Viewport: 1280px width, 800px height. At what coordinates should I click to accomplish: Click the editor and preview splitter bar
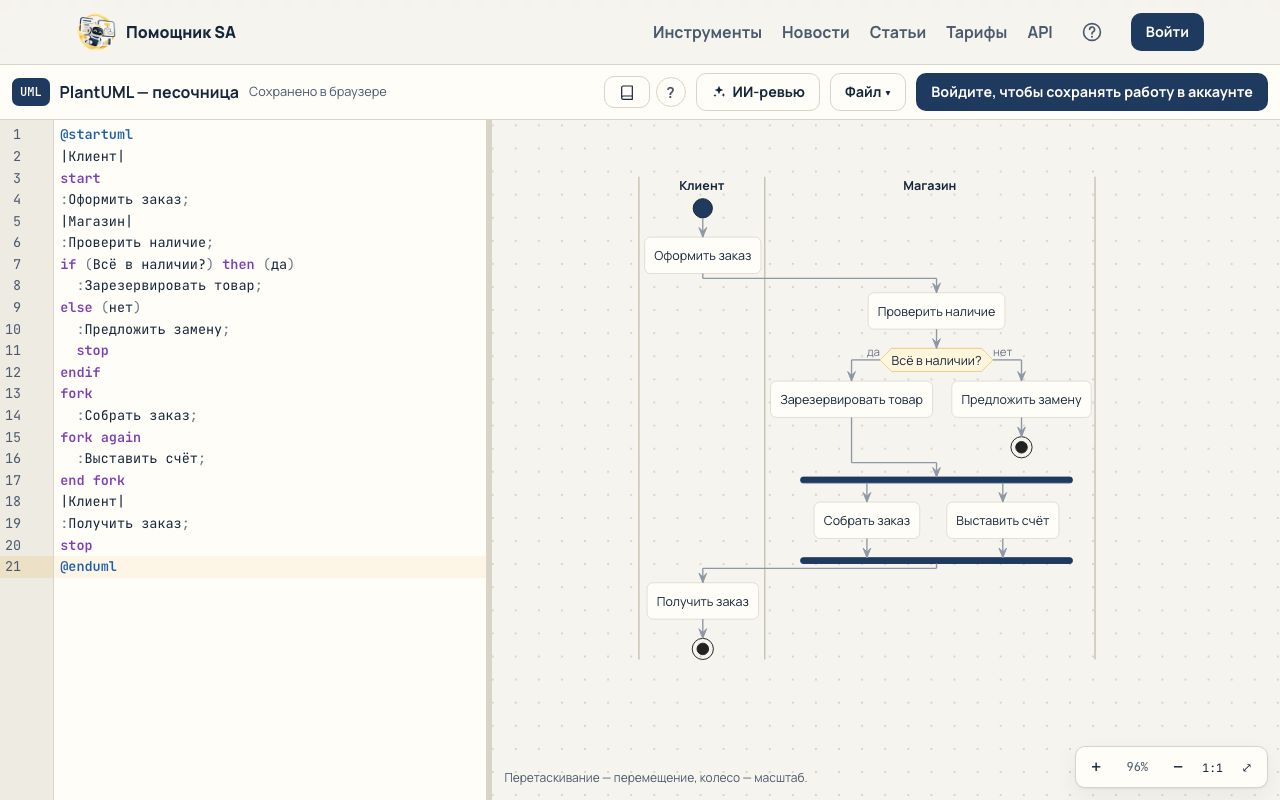coord(489,460)
